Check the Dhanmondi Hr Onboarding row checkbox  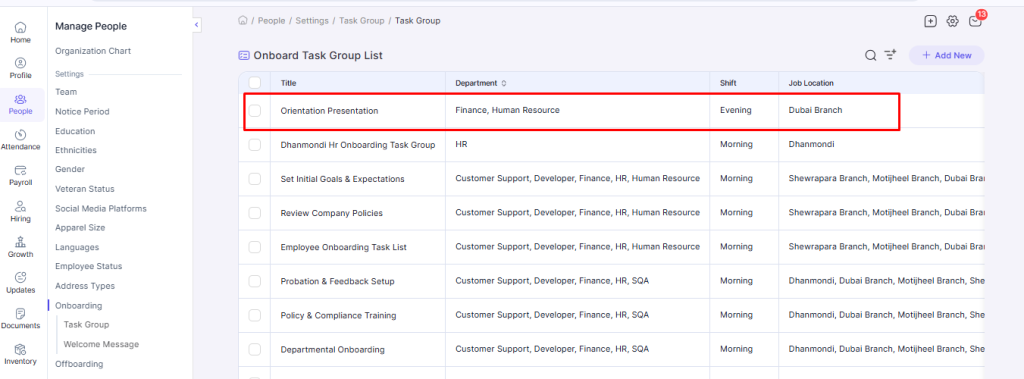pos(255,144)
